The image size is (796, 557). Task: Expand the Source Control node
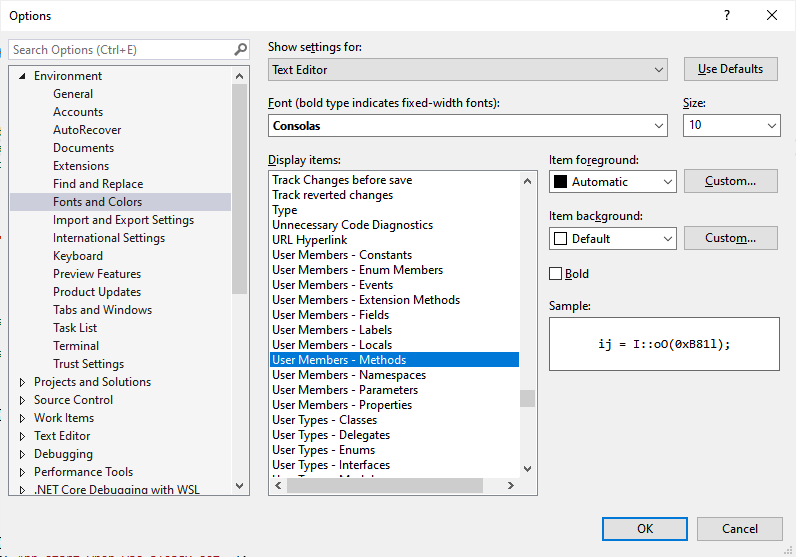[22, 400]
